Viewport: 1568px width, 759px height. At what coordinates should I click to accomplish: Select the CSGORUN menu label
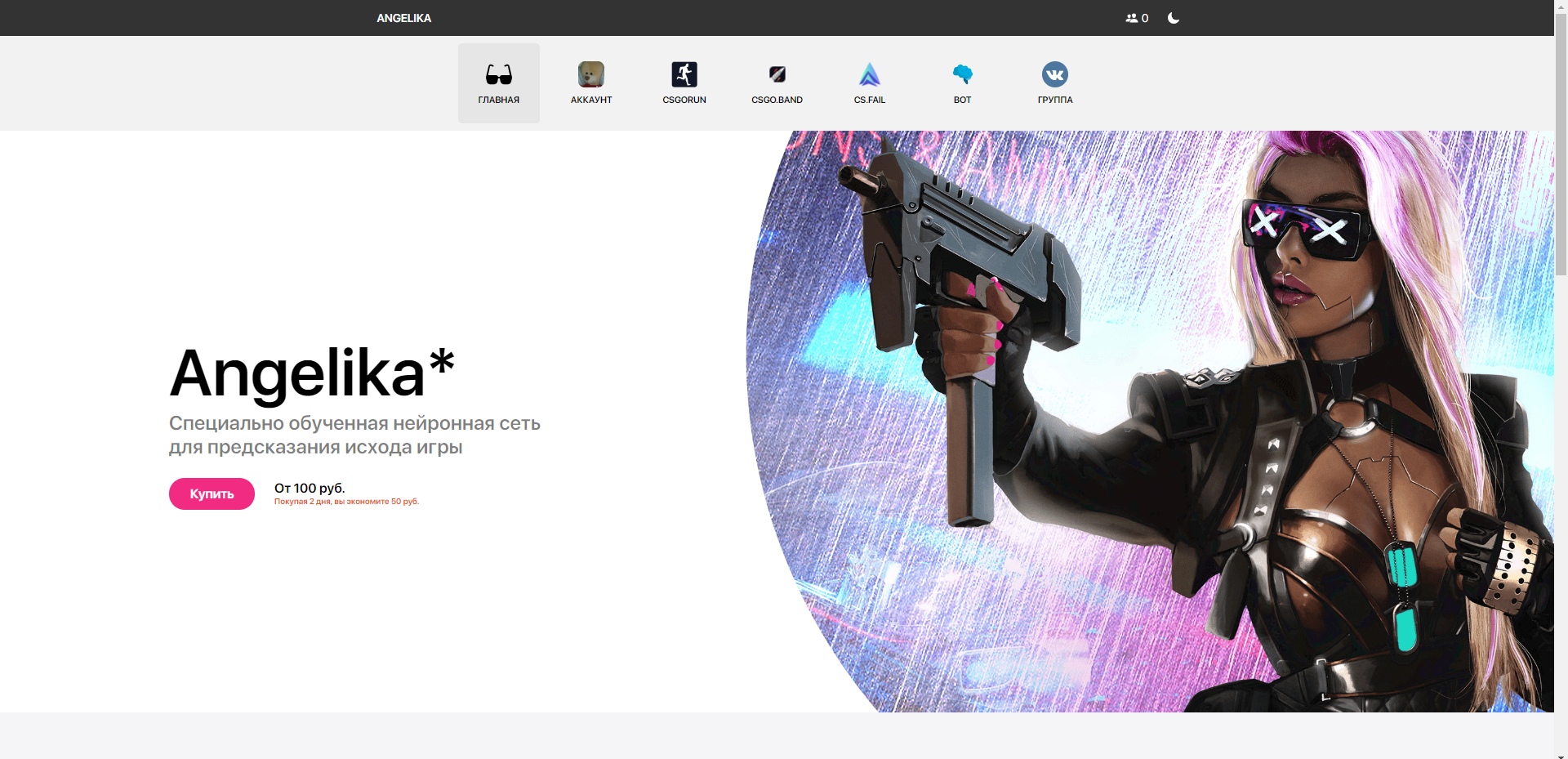[x=684, y=100]
